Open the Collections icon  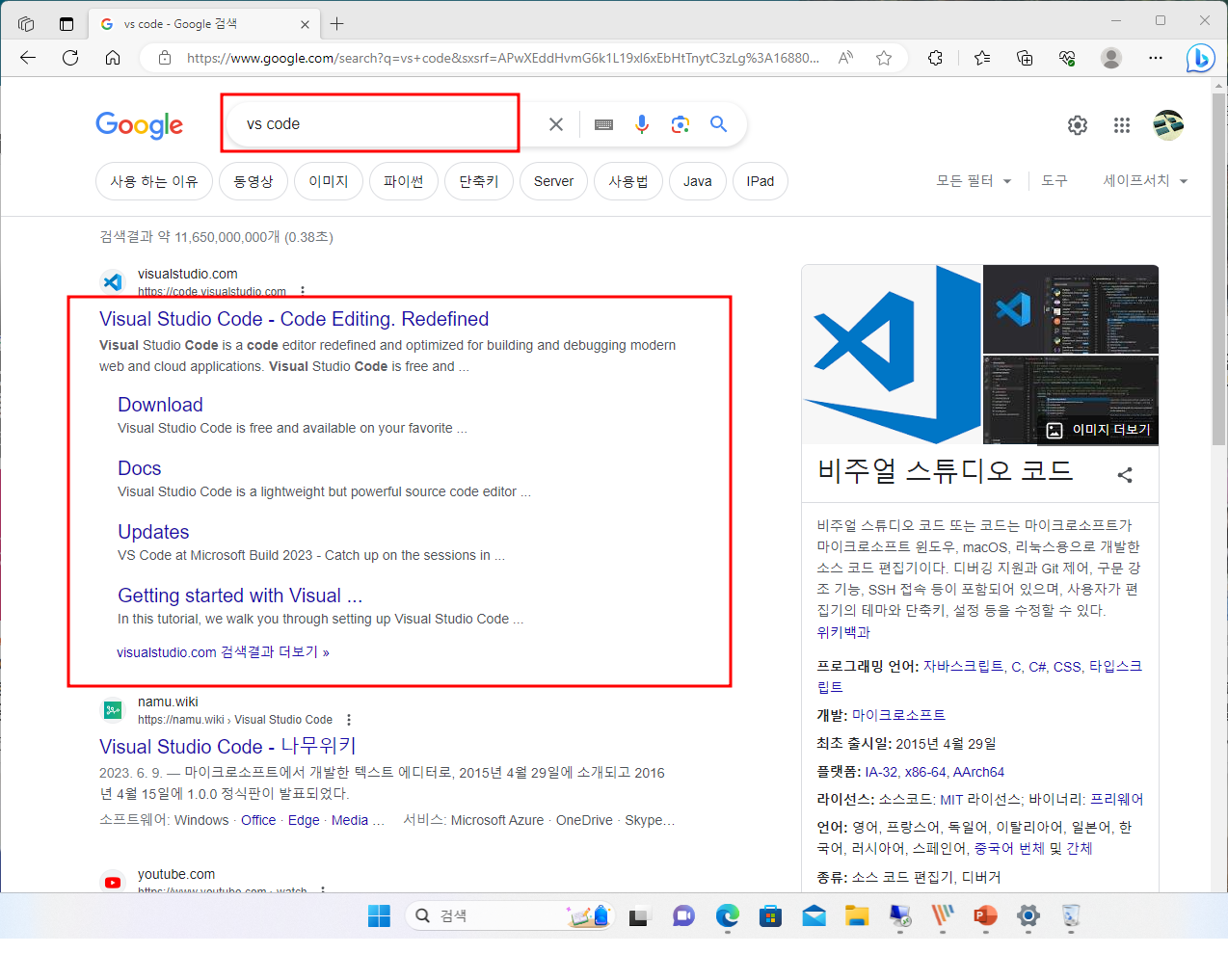click(1025, 58)
